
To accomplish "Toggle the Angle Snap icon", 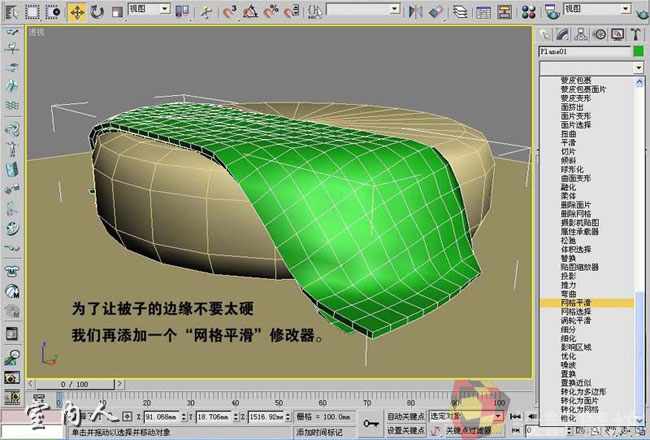I will (x=250, y=11).
